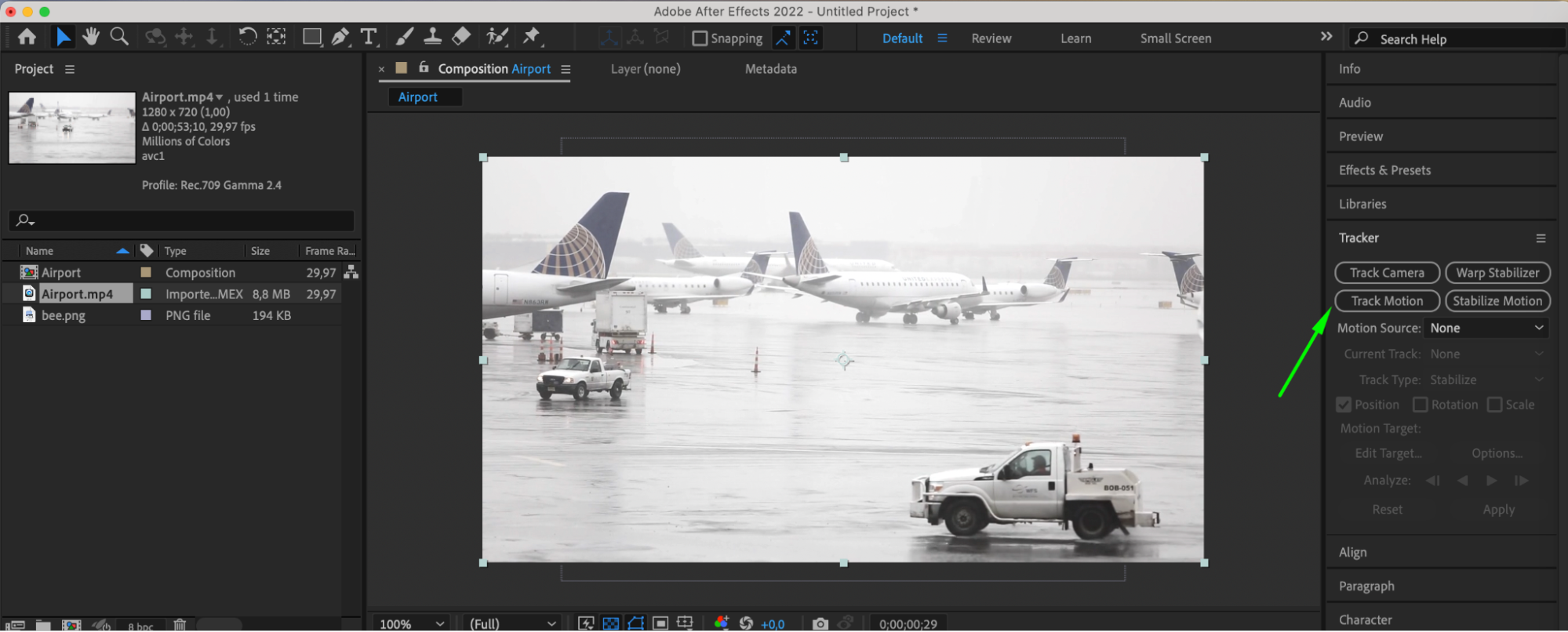Enable the Snapping checkbox

coord(700,38)
